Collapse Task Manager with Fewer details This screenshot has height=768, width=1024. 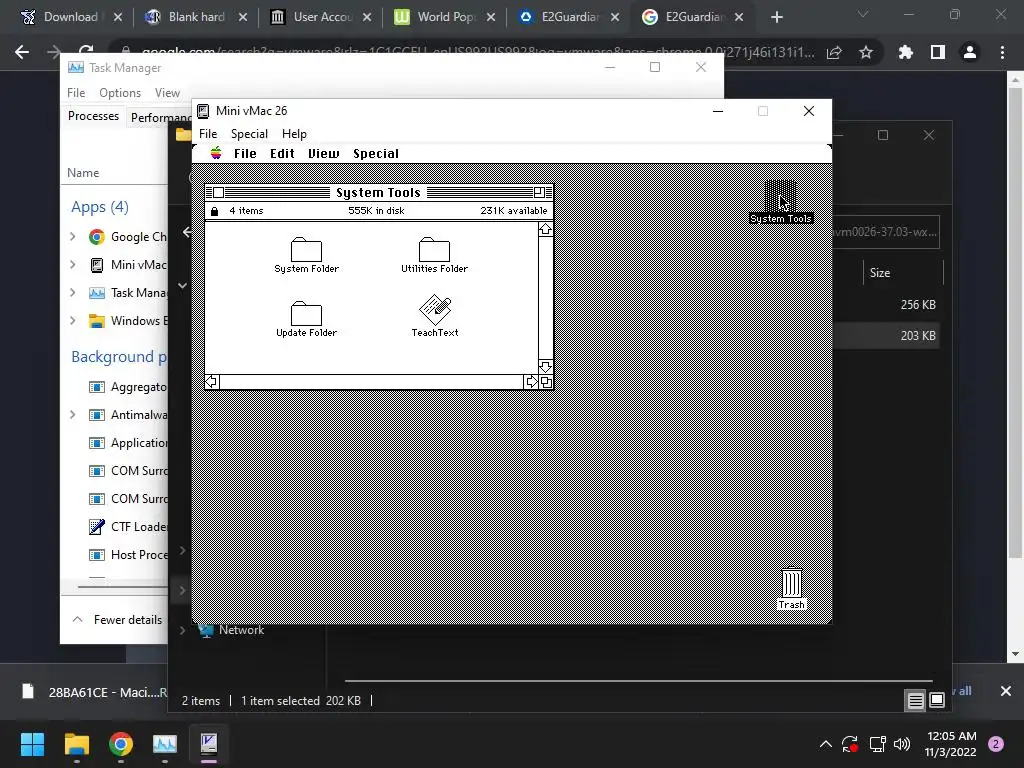118,620
